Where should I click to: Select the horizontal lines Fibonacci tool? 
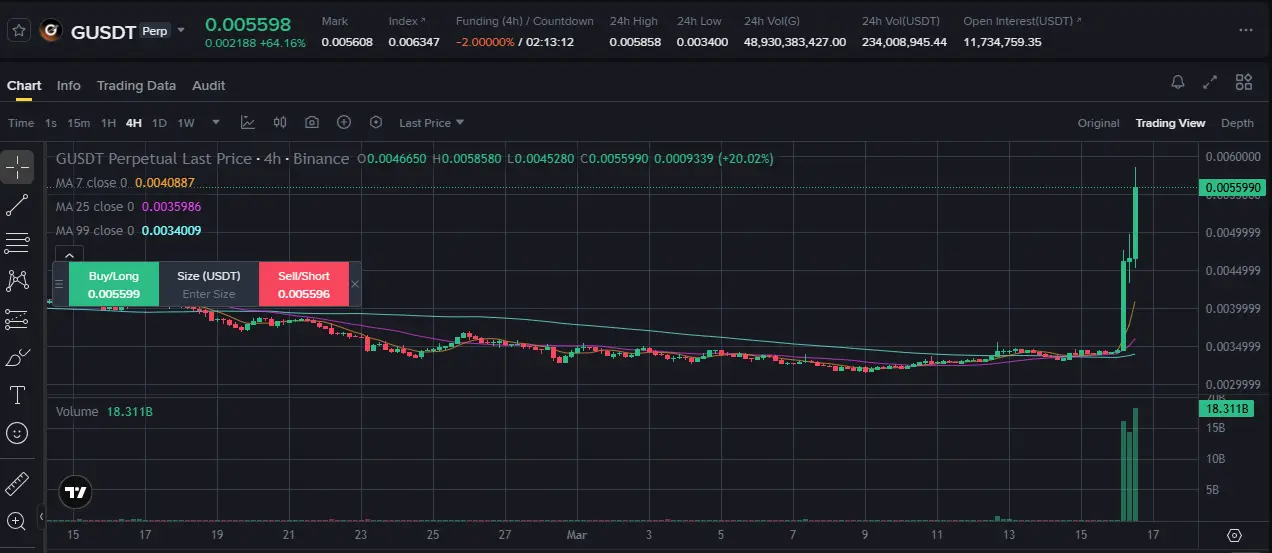tap(17, 243)
